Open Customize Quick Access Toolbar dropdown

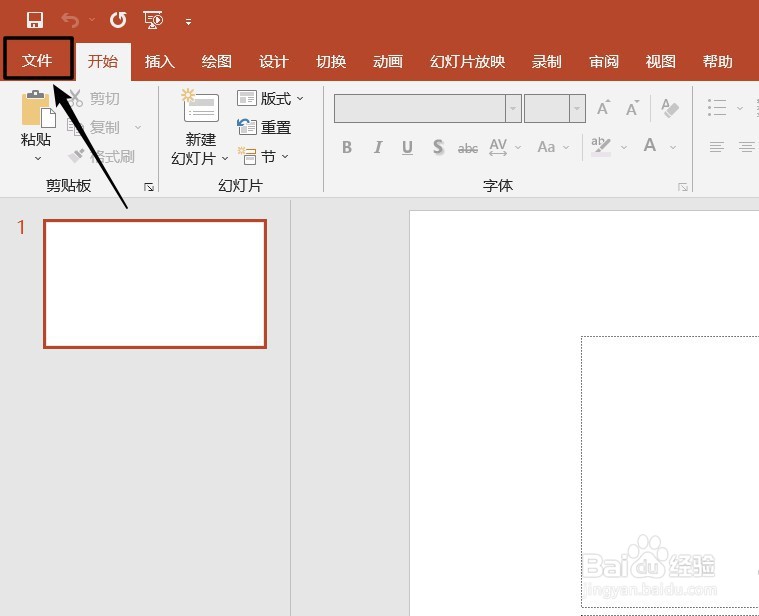(x=188, y=22)
